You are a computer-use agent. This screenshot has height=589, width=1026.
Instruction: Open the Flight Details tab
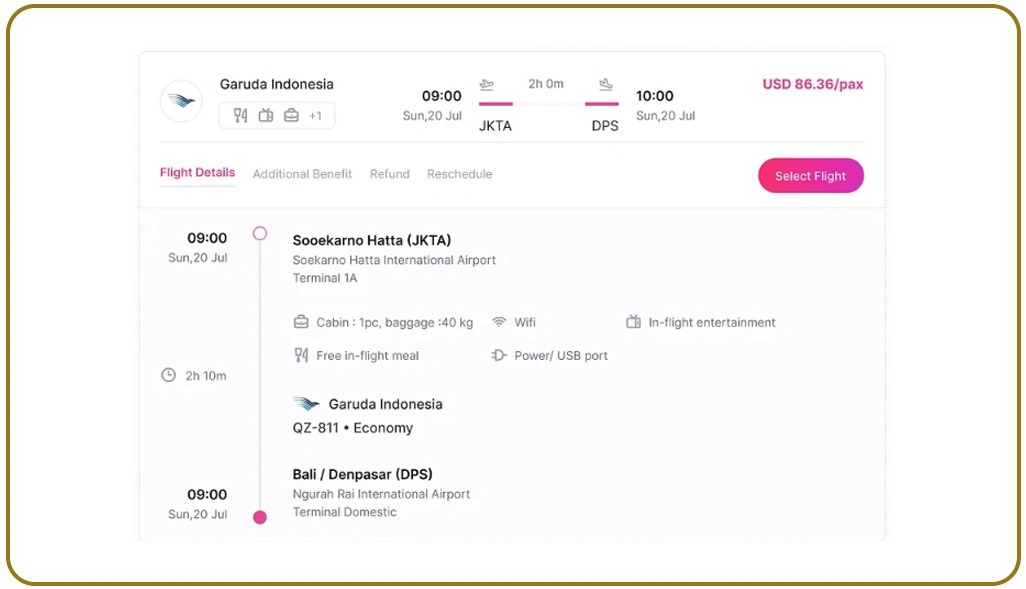tap(197, 173)
